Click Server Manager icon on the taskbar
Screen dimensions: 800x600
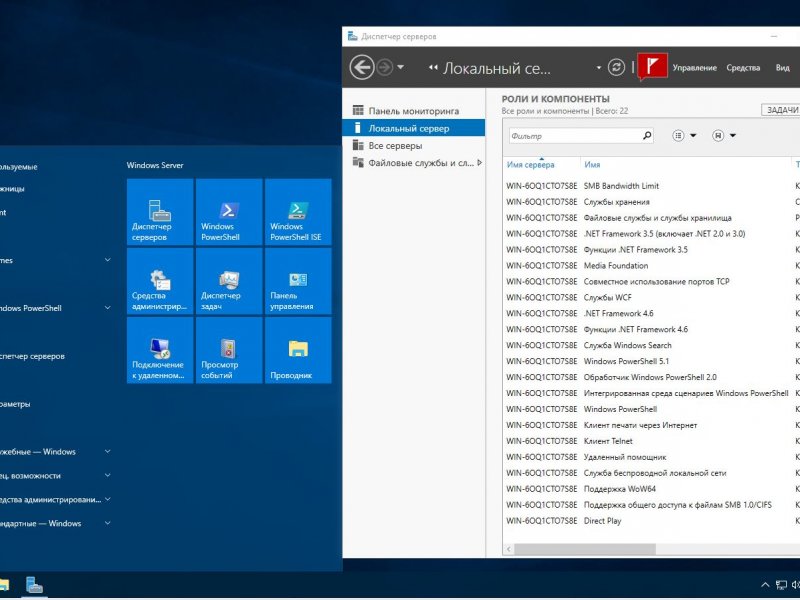pyautogui.click(x=34, y=585)
